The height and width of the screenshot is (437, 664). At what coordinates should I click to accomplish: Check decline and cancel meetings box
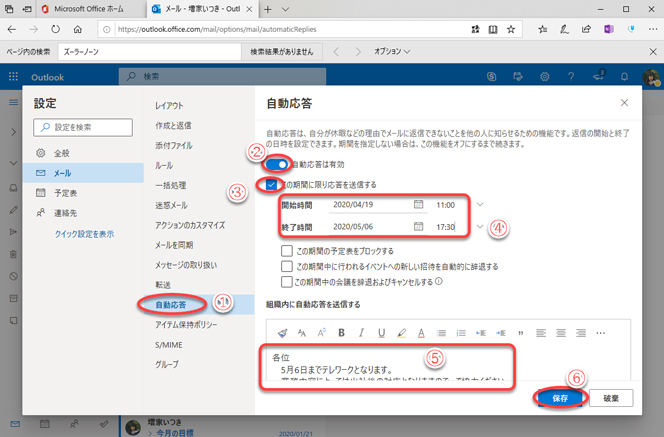(287, 282)
